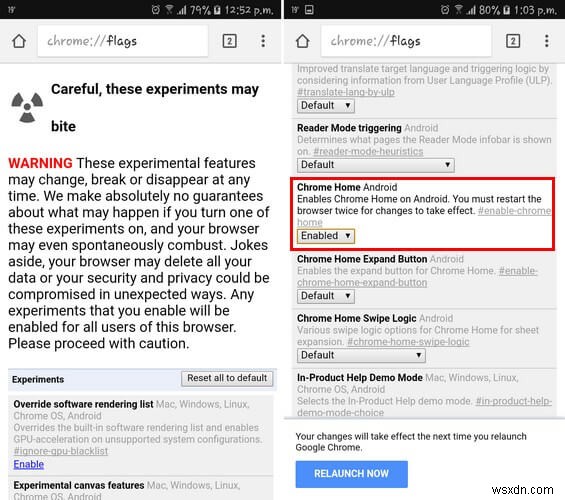Viewport: 565px width, 500px height.
Task: Tap the home icon in right browser
Action: pyautogui.click(x=302, y=41)
